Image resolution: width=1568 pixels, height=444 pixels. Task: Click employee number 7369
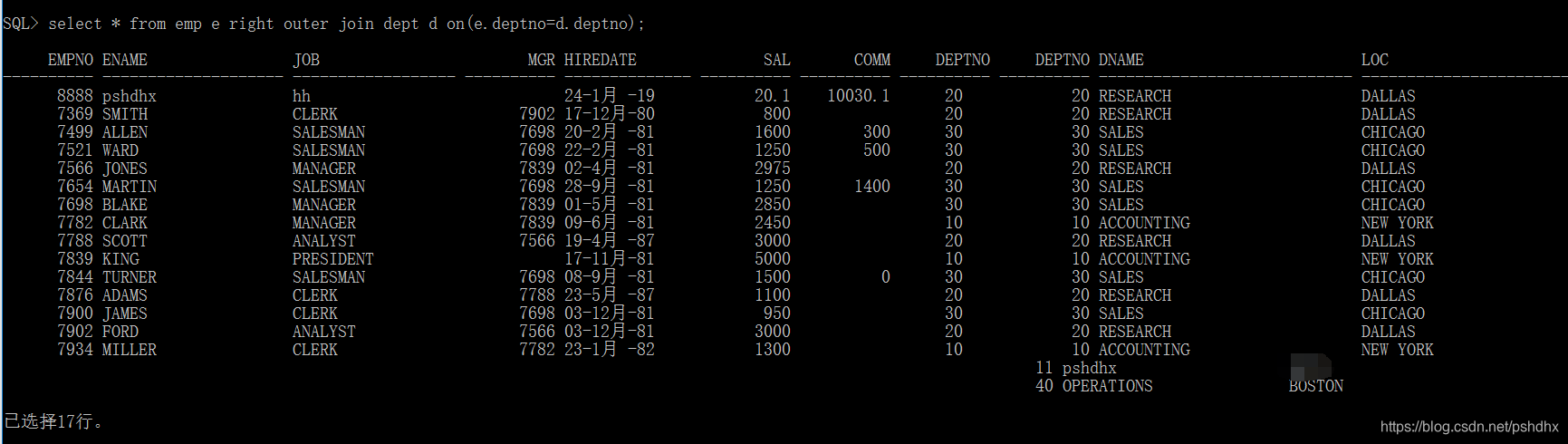75,114
